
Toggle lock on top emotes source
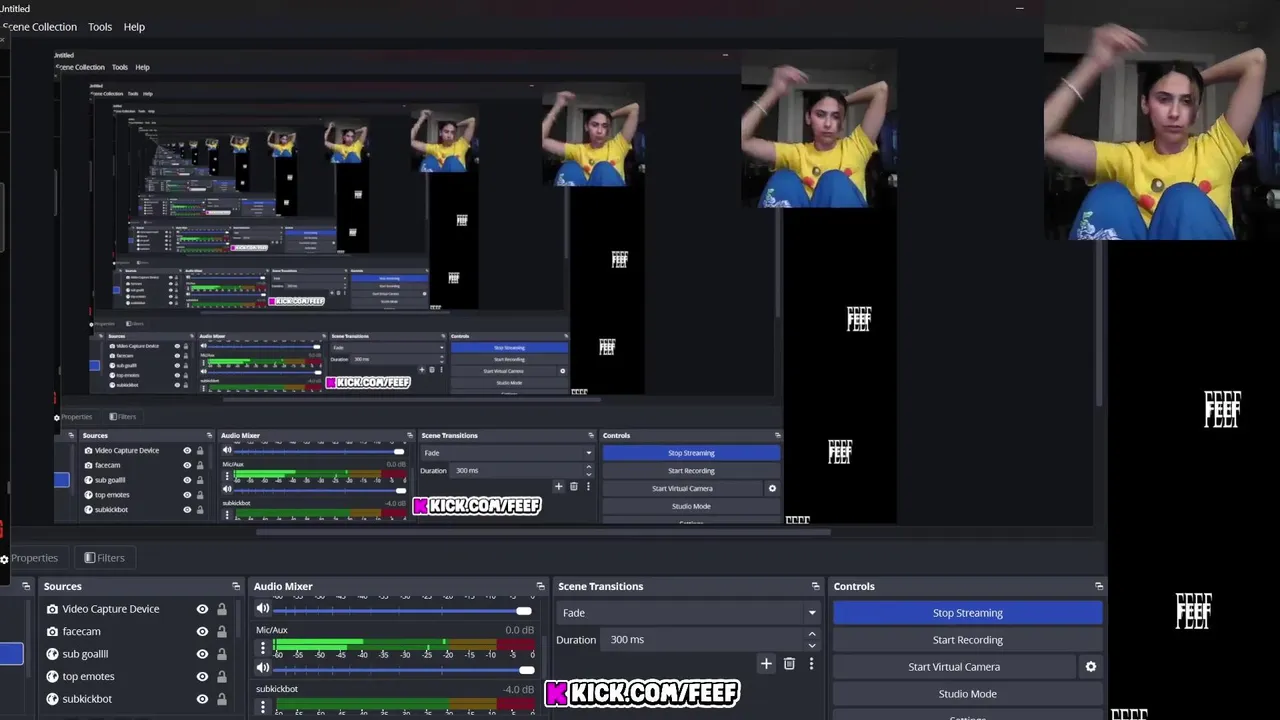[x=221, y=676]
